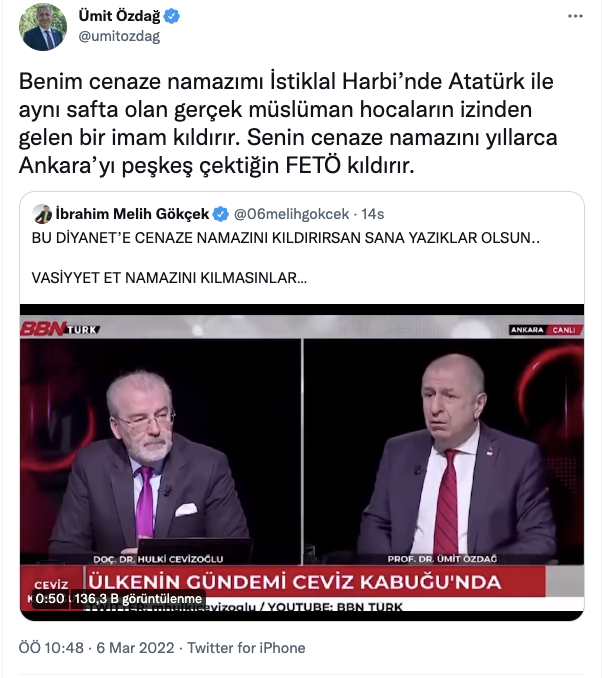Screen dimensions: 602x678
Task: Click the Twitter for iPhone source link
Action: point(246,648)
